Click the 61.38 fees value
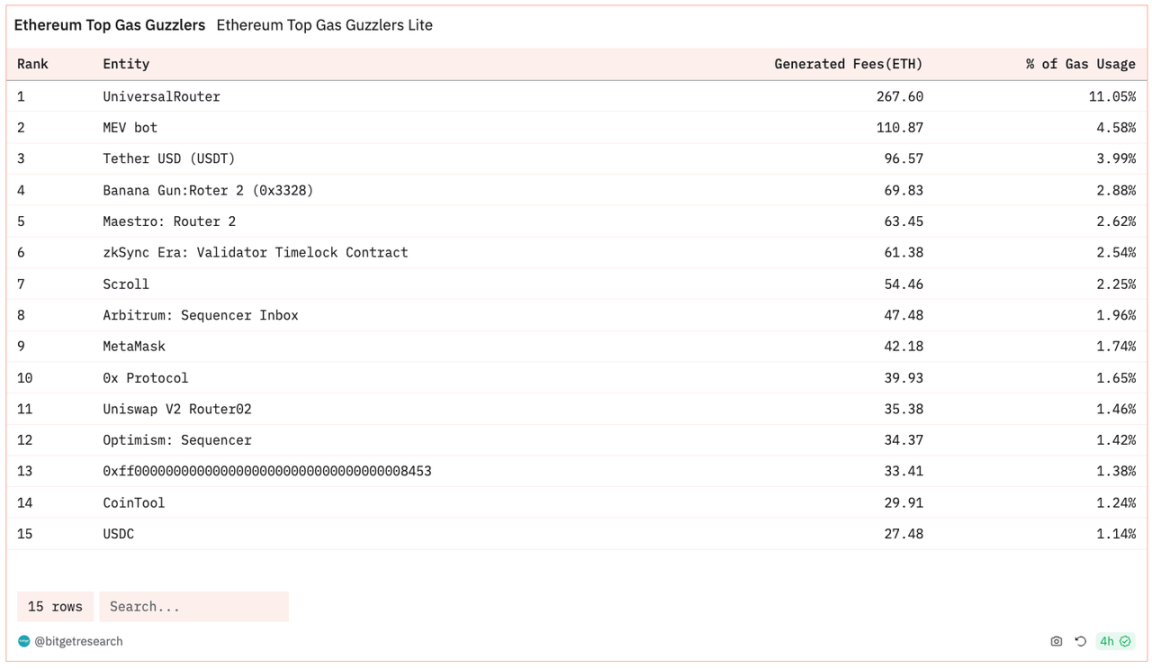This screenshot has height=669, width=1152. coord(904,253)
